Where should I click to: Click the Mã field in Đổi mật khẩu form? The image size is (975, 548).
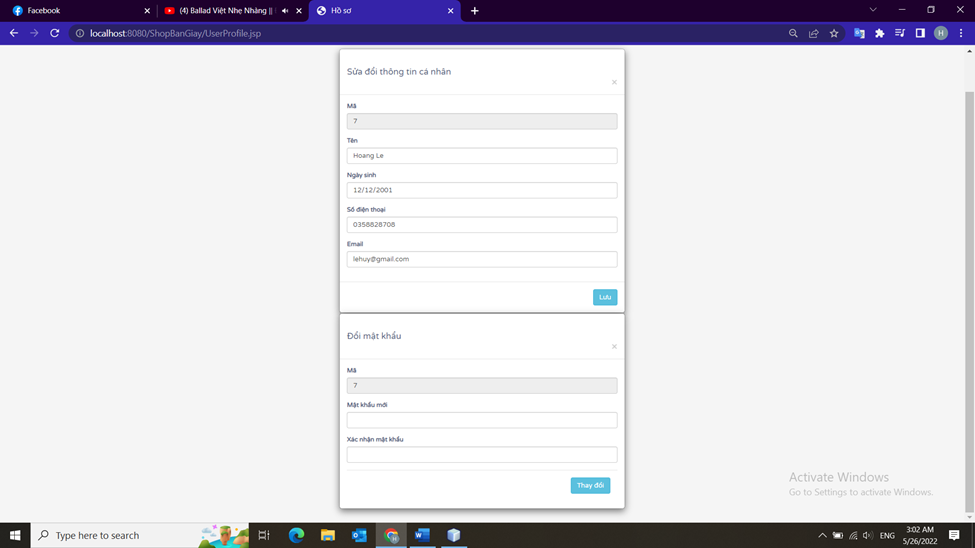pos(482,386)
